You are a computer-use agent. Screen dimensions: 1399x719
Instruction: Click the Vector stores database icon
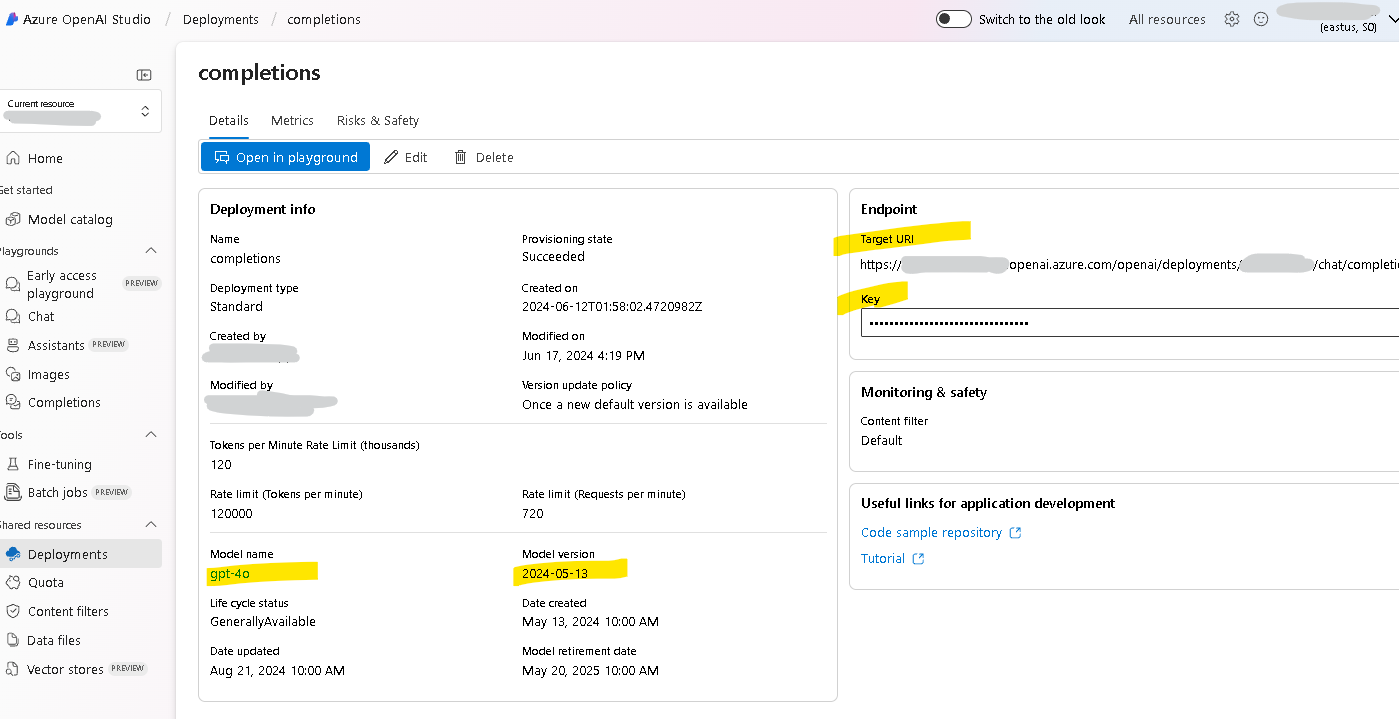click(13, 669)
